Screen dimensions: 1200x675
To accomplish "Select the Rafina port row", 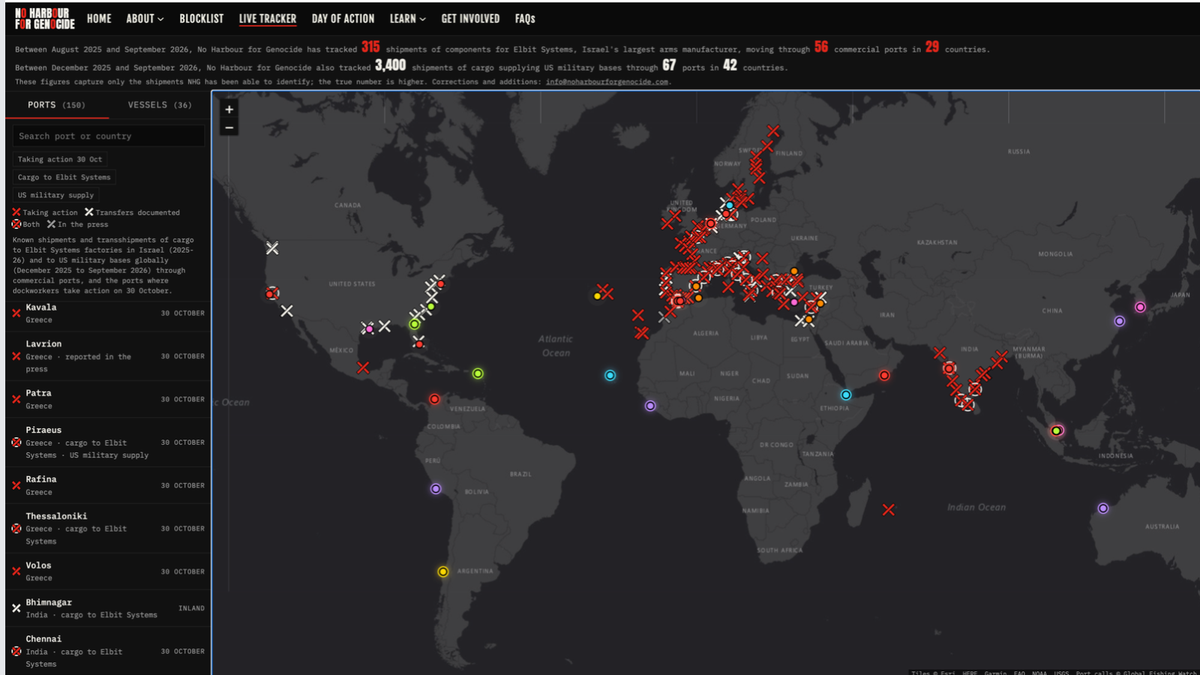I will click(x=108, y=485).
